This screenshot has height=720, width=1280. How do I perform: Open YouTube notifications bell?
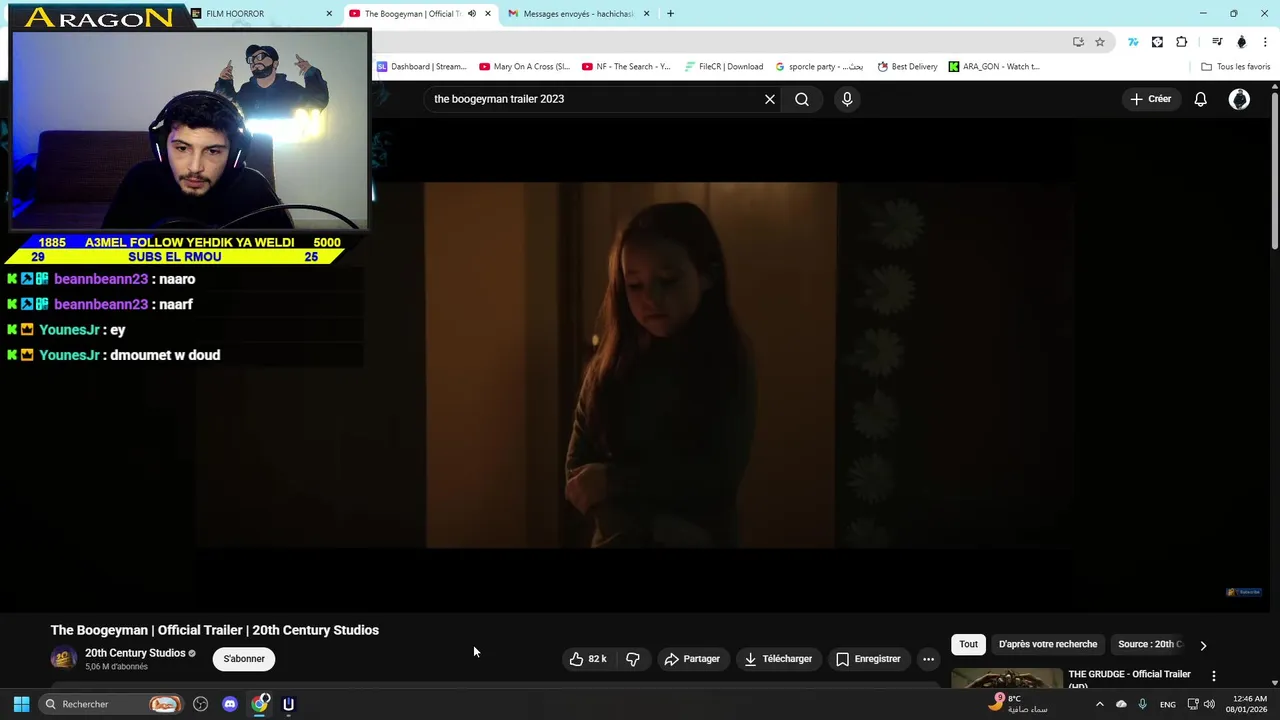click(x=1200, y=99)
